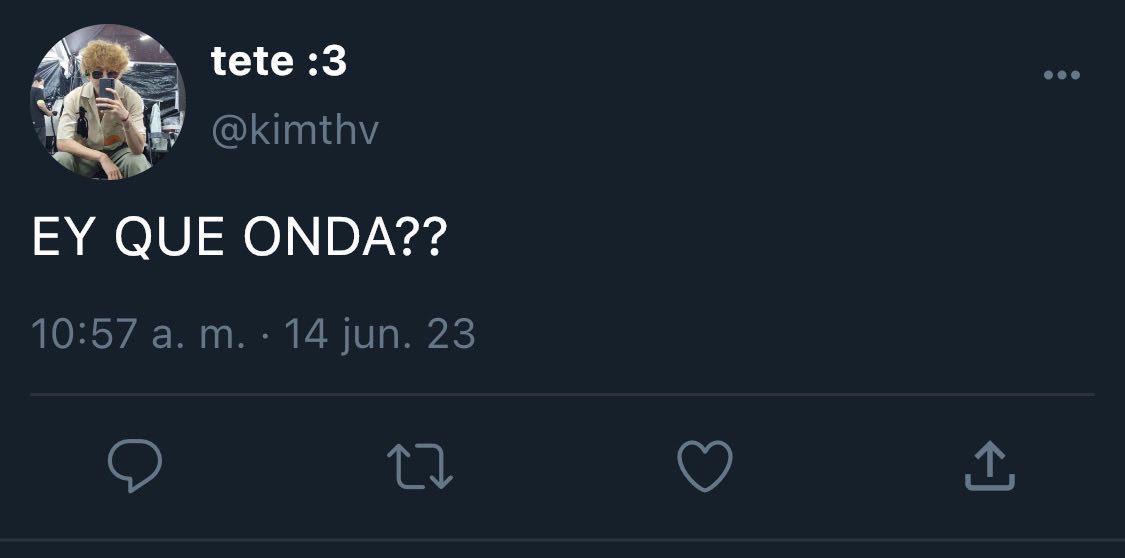The width and height of the screenshot is (1125, 558).
Task: Open the reply speech bubble icon
Action: [x=135, y=465]
